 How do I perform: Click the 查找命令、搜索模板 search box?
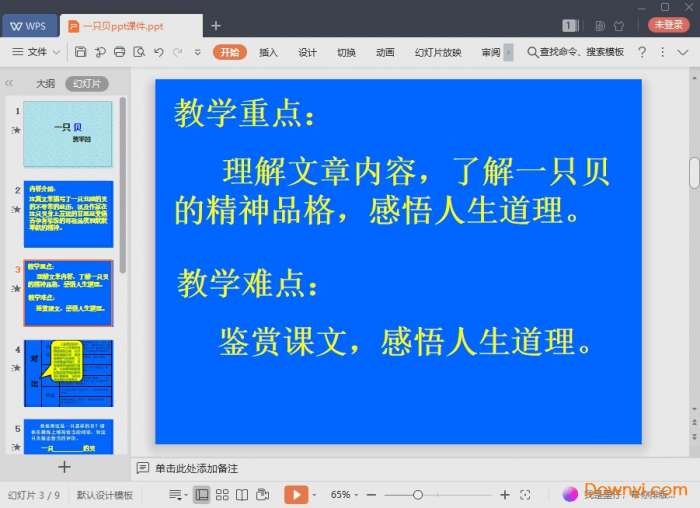coord(575,52)
